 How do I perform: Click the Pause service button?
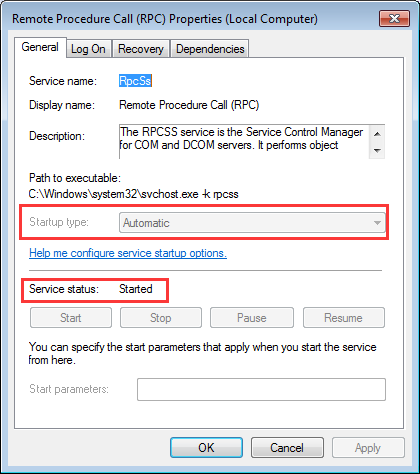coord(252,318)
